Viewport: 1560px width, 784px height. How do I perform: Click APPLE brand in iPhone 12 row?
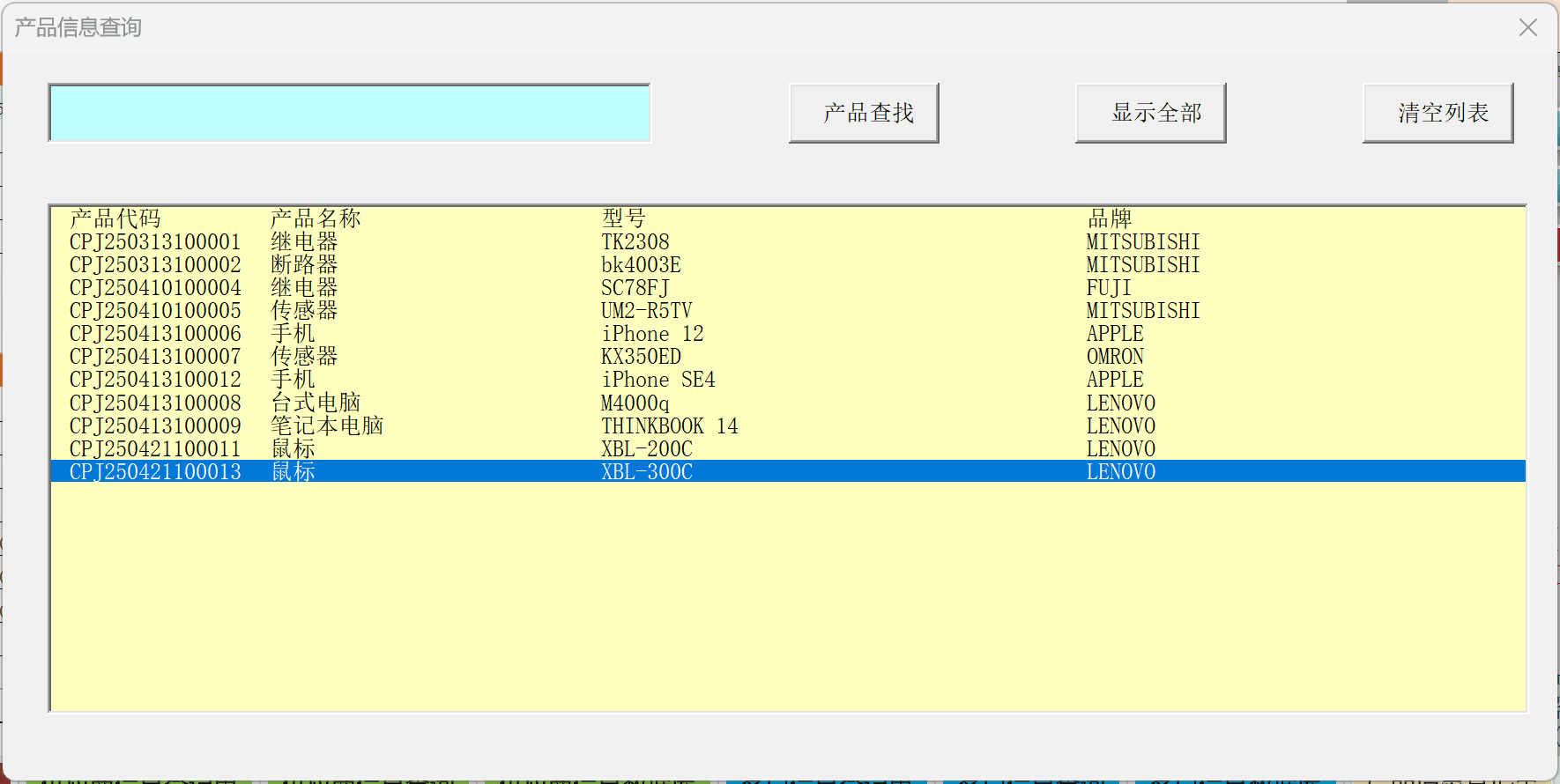tap(1115, 334)
